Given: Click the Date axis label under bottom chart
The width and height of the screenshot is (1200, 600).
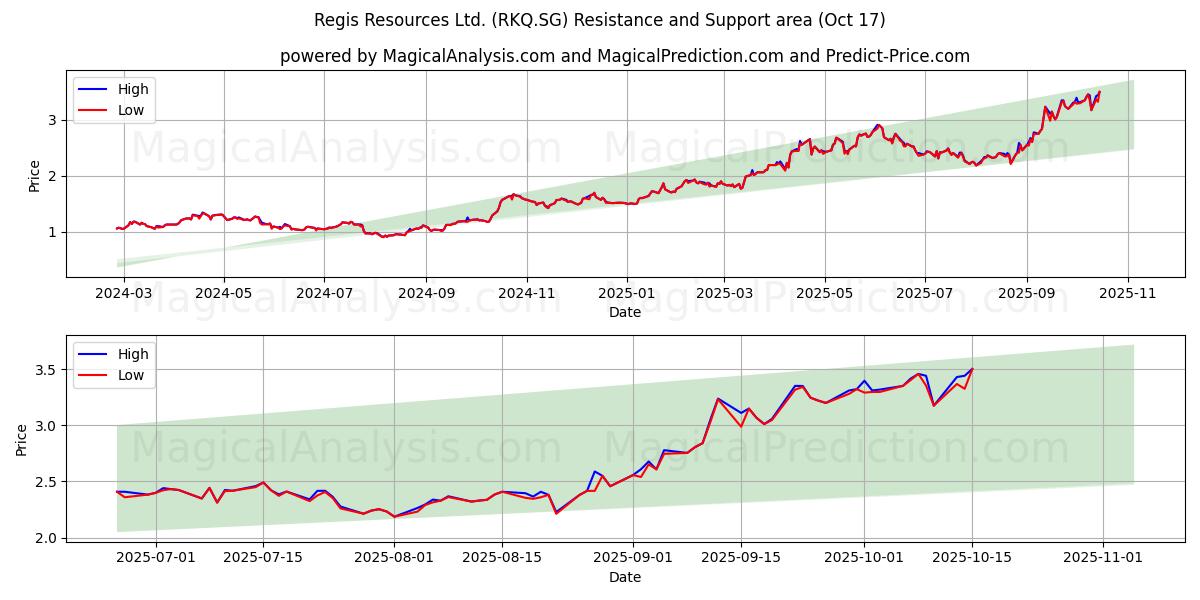Looking at the screenshot, I should tap(625, 577).
